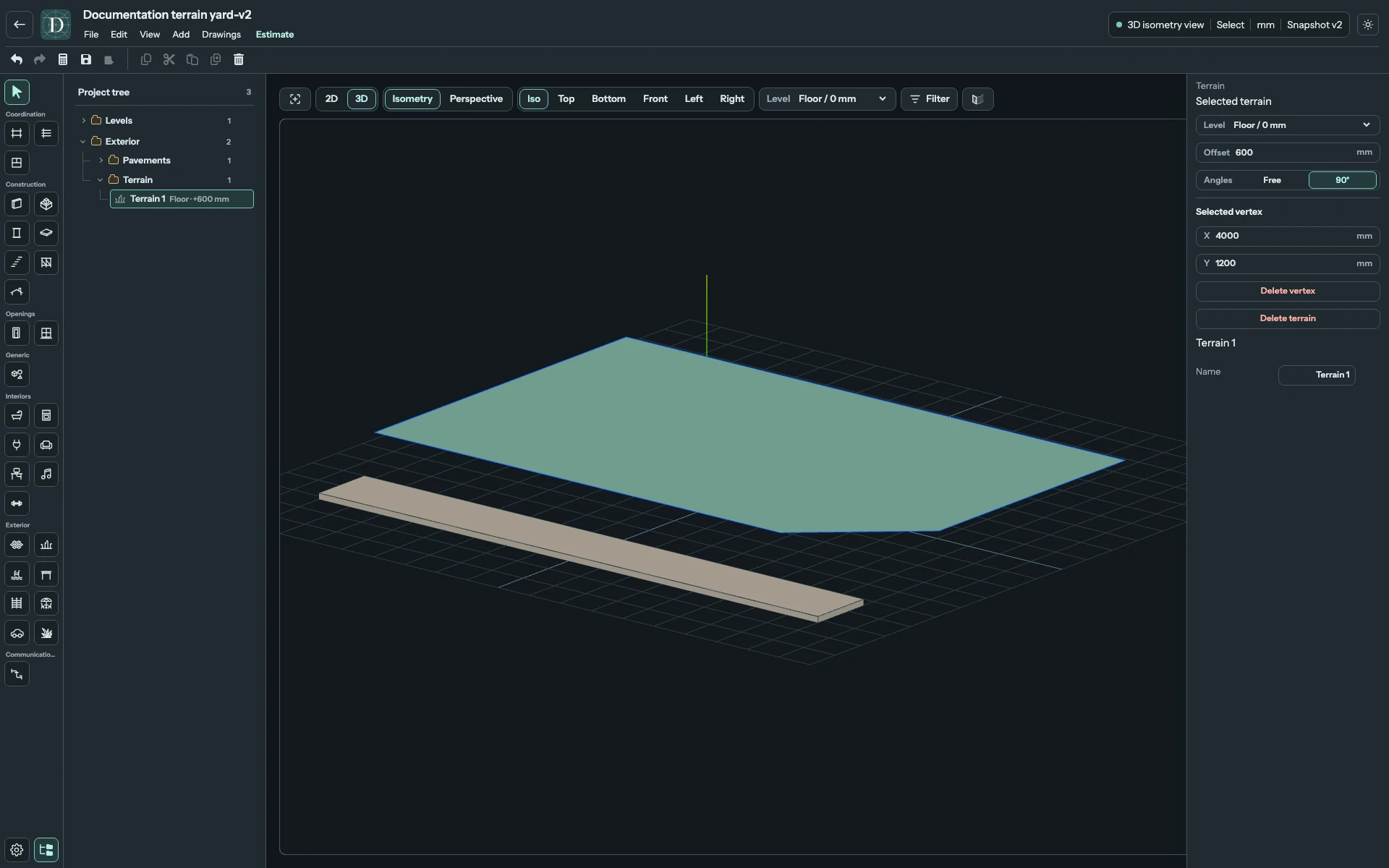Collapse the Terrain folder
1389x868 pixels.
coord(101,180)
